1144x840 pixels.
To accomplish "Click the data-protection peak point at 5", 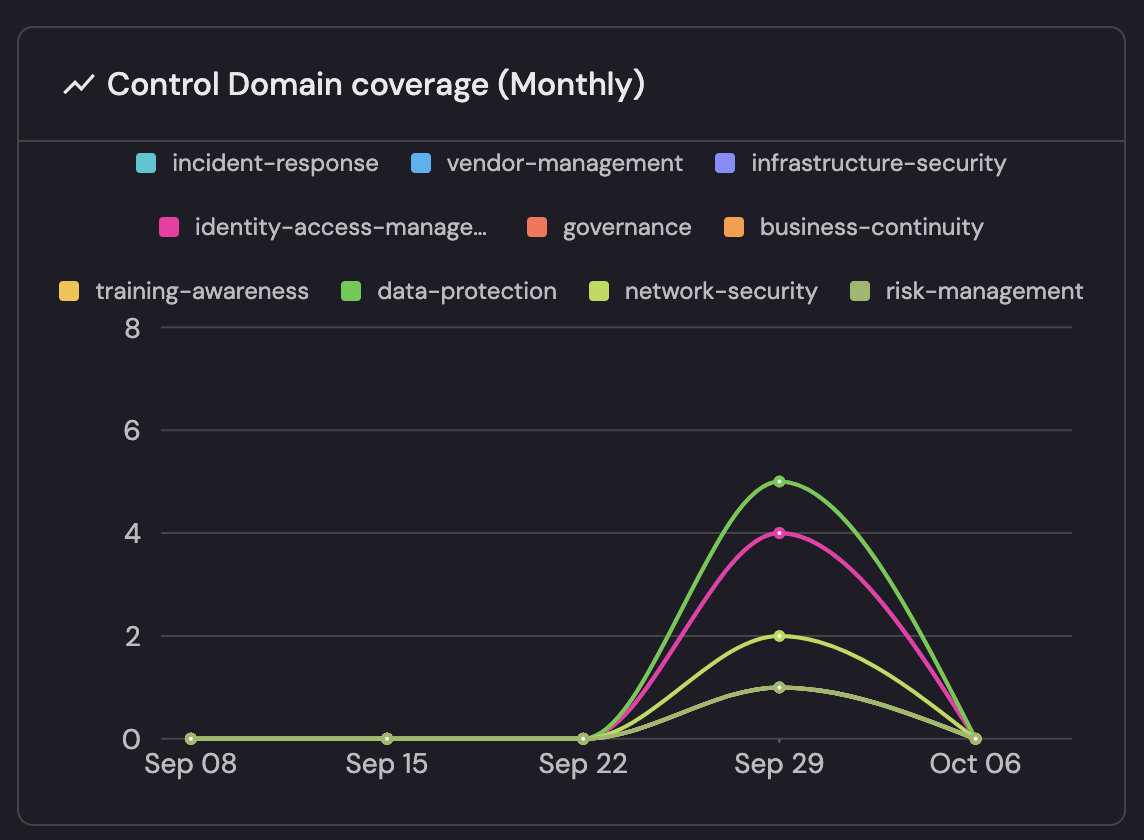I will click(x=779, y=481).
